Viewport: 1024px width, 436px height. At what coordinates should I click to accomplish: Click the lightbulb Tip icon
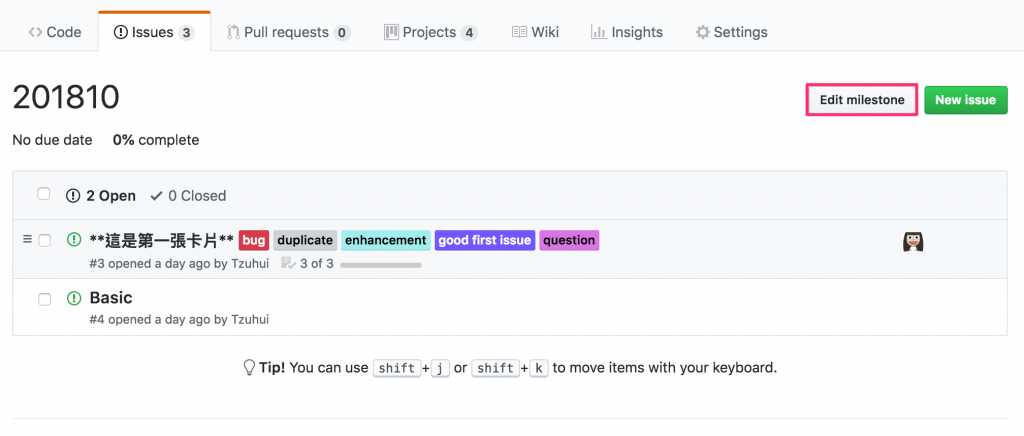point(250,367)
